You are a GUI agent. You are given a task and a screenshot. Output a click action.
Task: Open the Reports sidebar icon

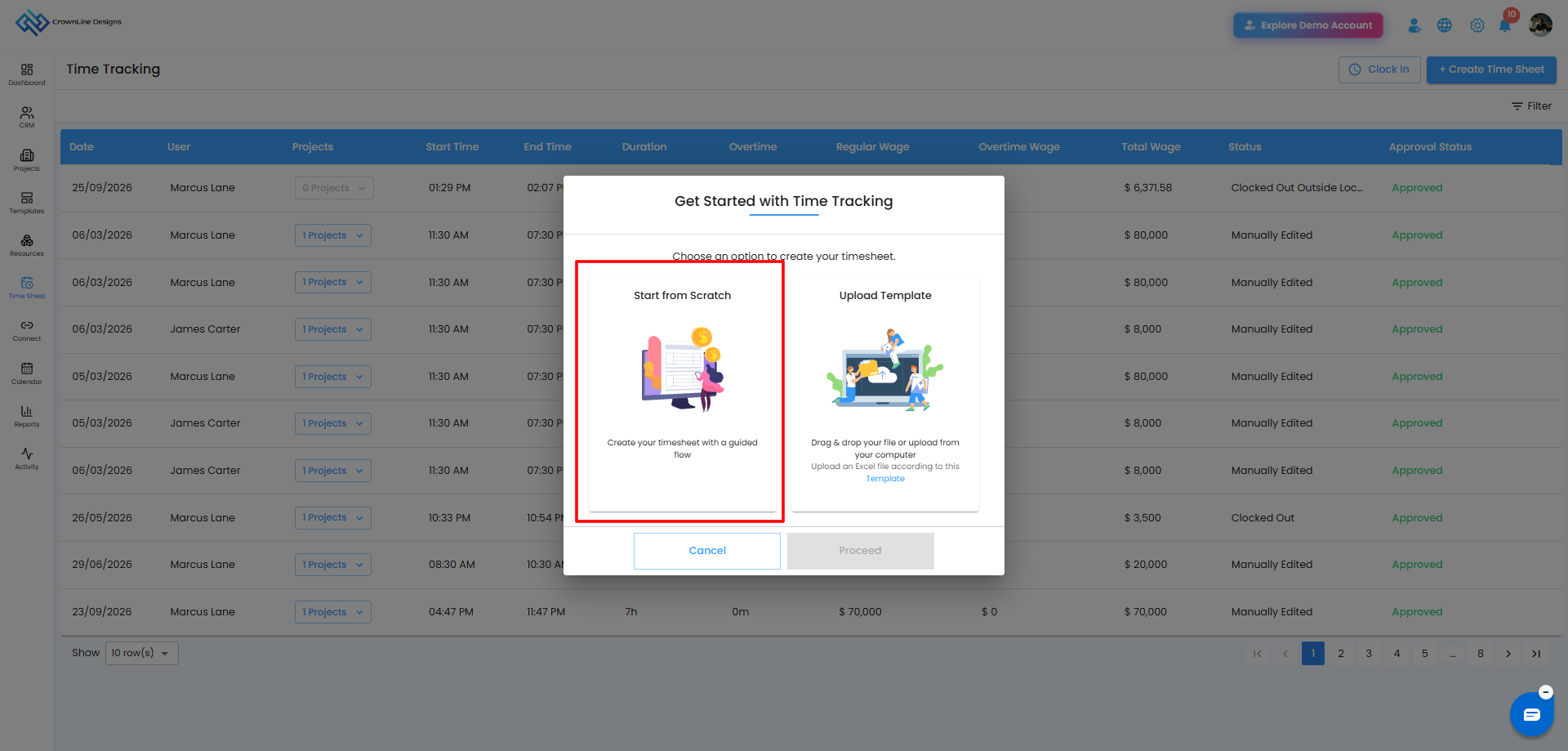pos(27,416)
